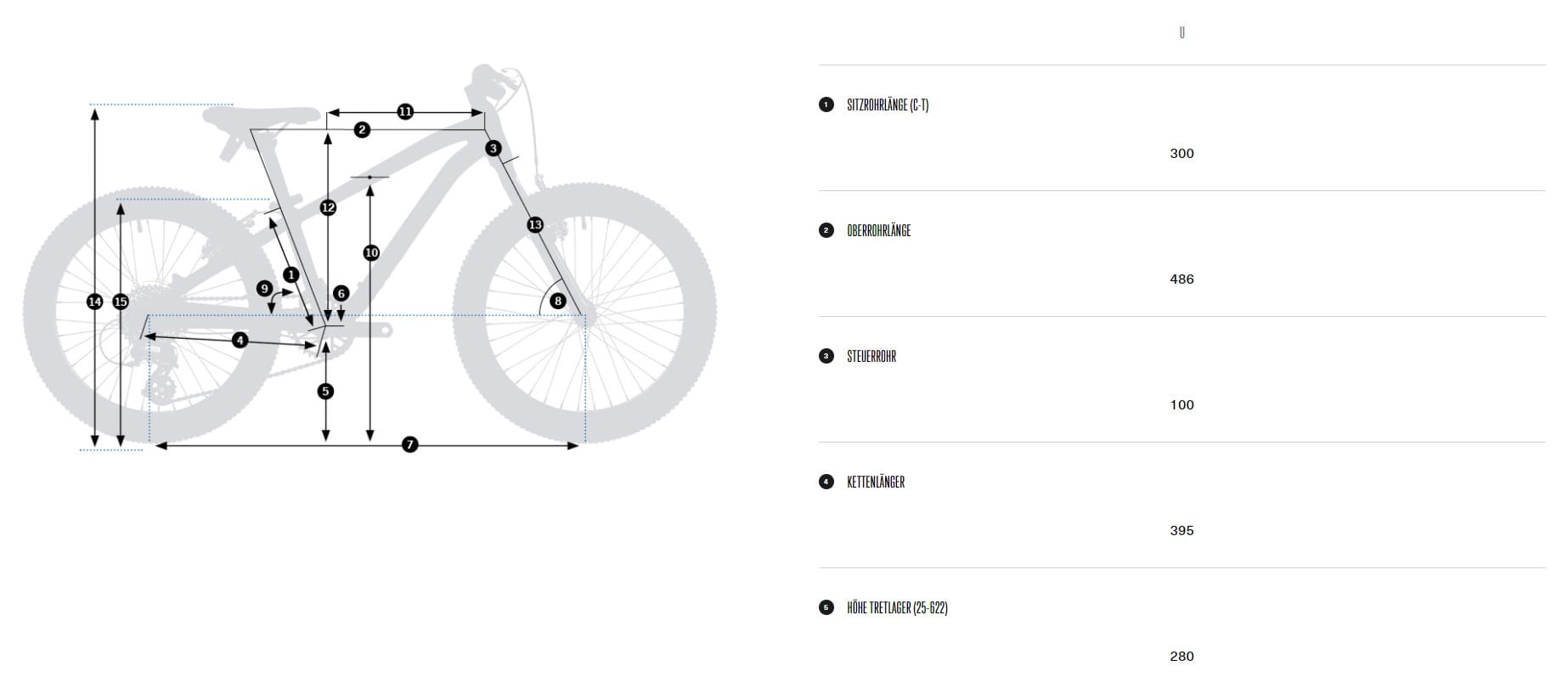Select marker 12 stack arrow
Image resolution: width=1568 pixels, height=677 pixels.
coord(328,207)
